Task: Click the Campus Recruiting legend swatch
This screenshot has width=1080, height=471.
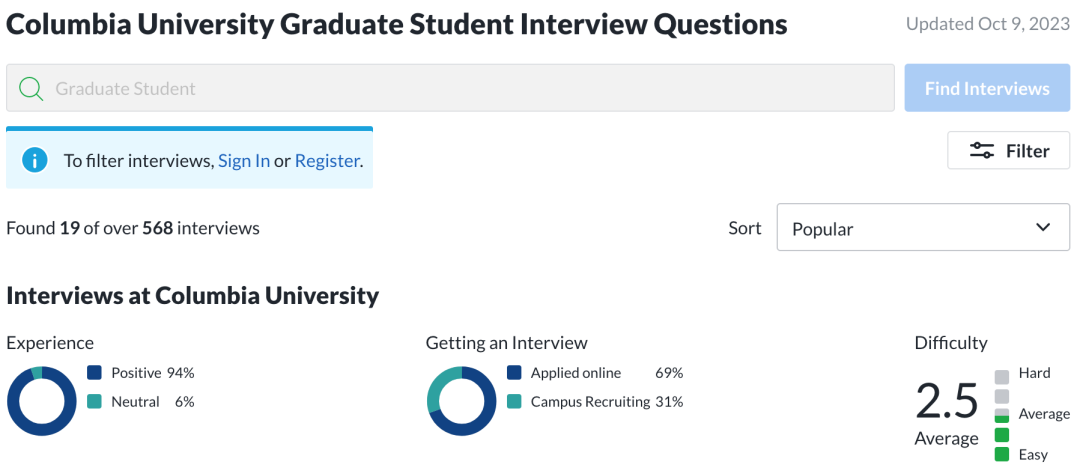Action: pos(514,401)
